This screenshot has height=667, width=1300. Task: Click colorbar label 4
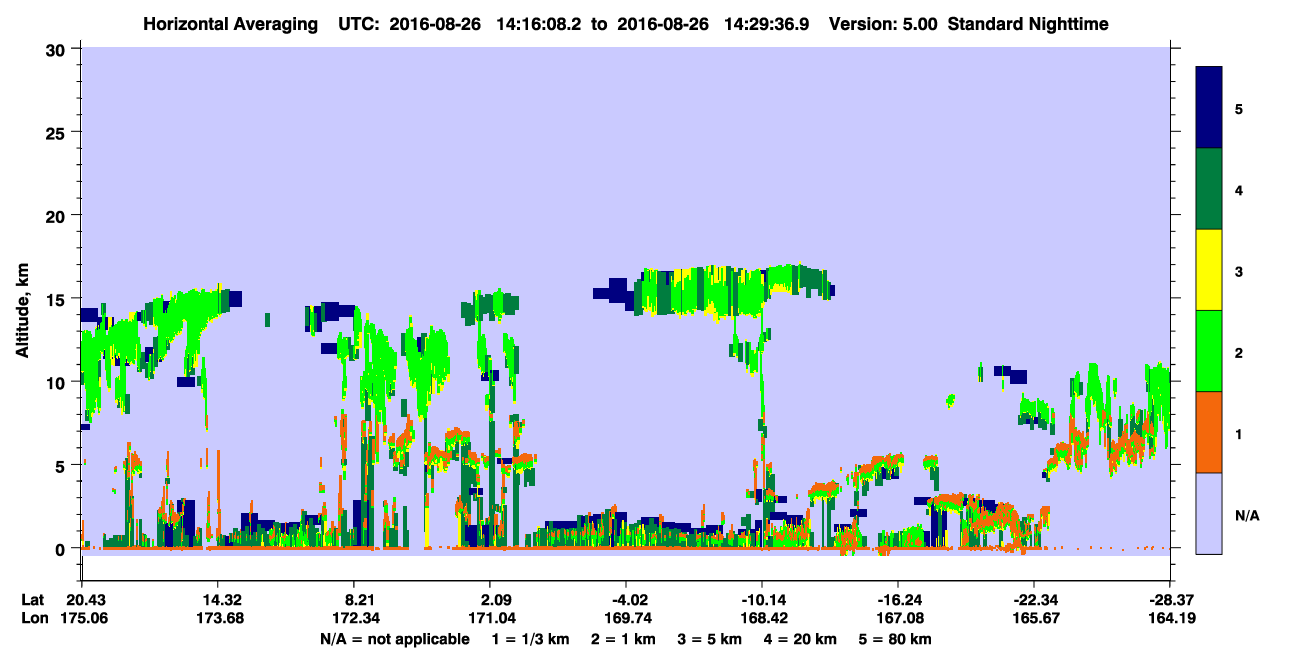(x=1239, y=189)
